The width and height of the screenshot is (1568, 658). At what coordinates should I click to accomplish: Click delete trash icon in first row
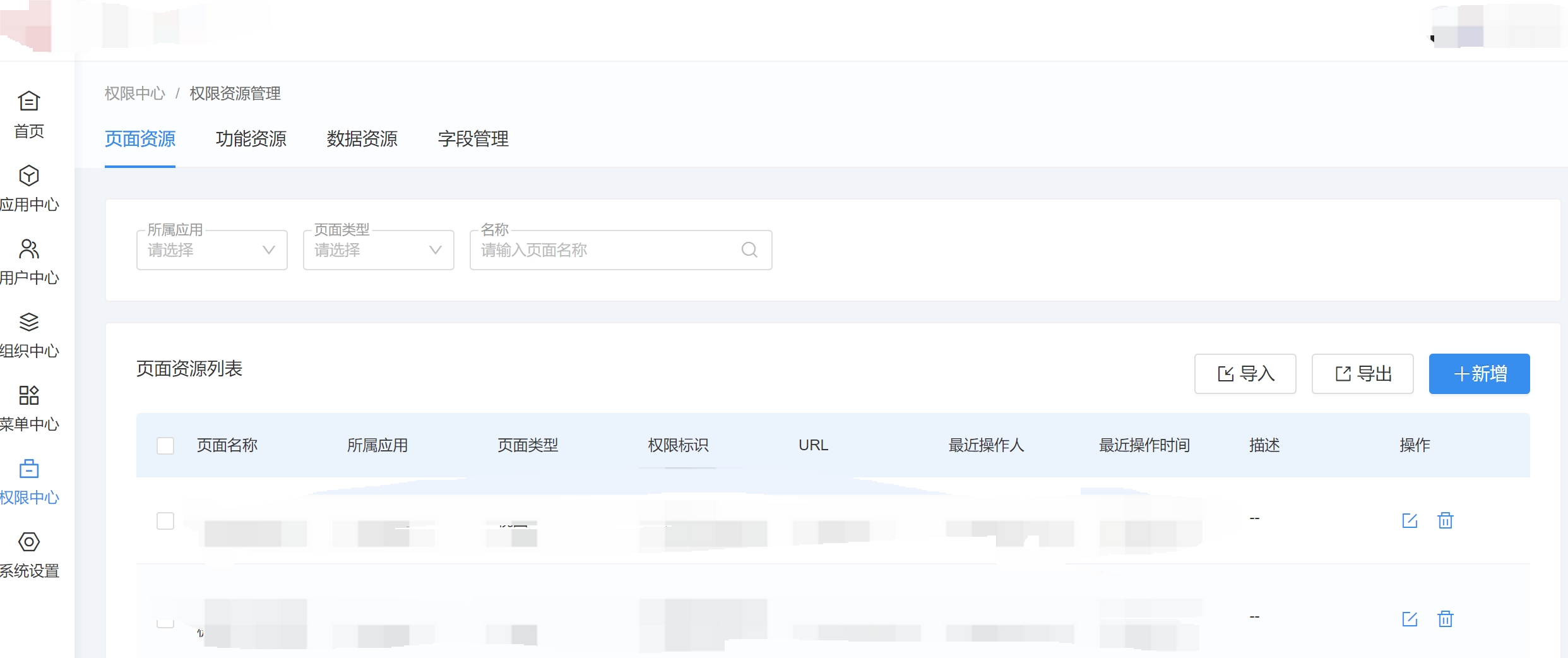click(x=1446, y=520)
